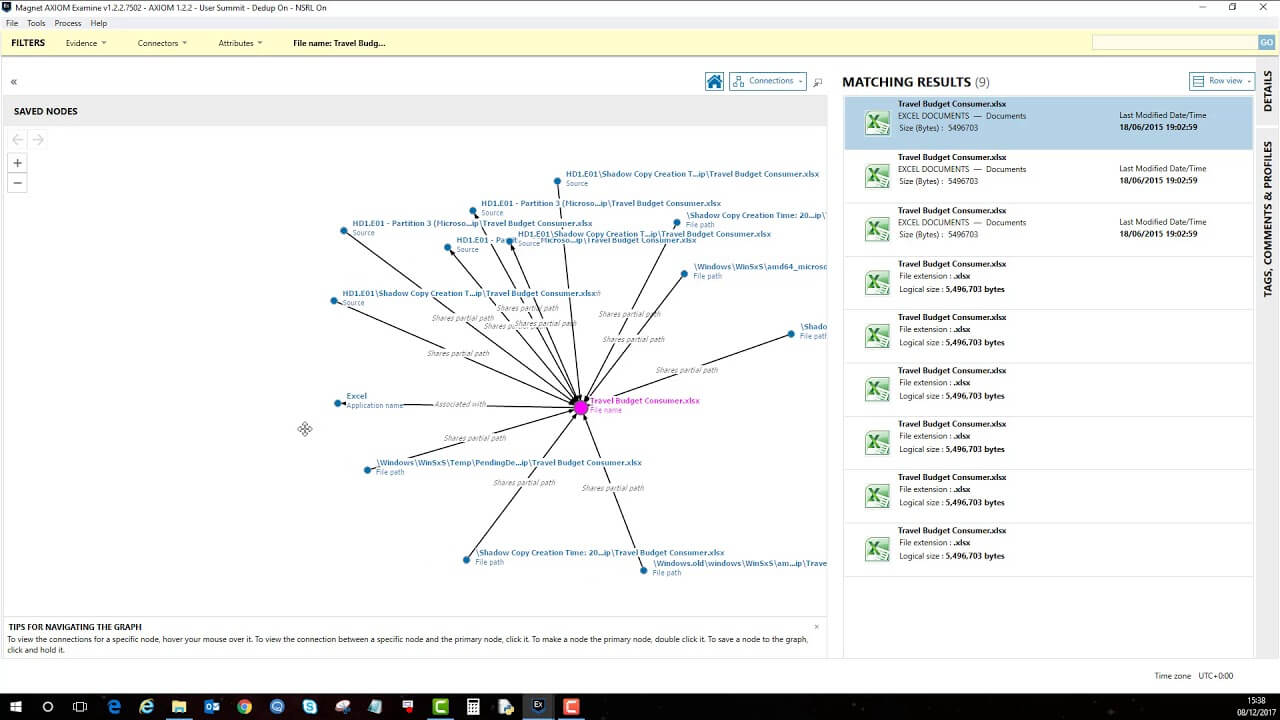Open the Connections view dropdown

[768, 81]
